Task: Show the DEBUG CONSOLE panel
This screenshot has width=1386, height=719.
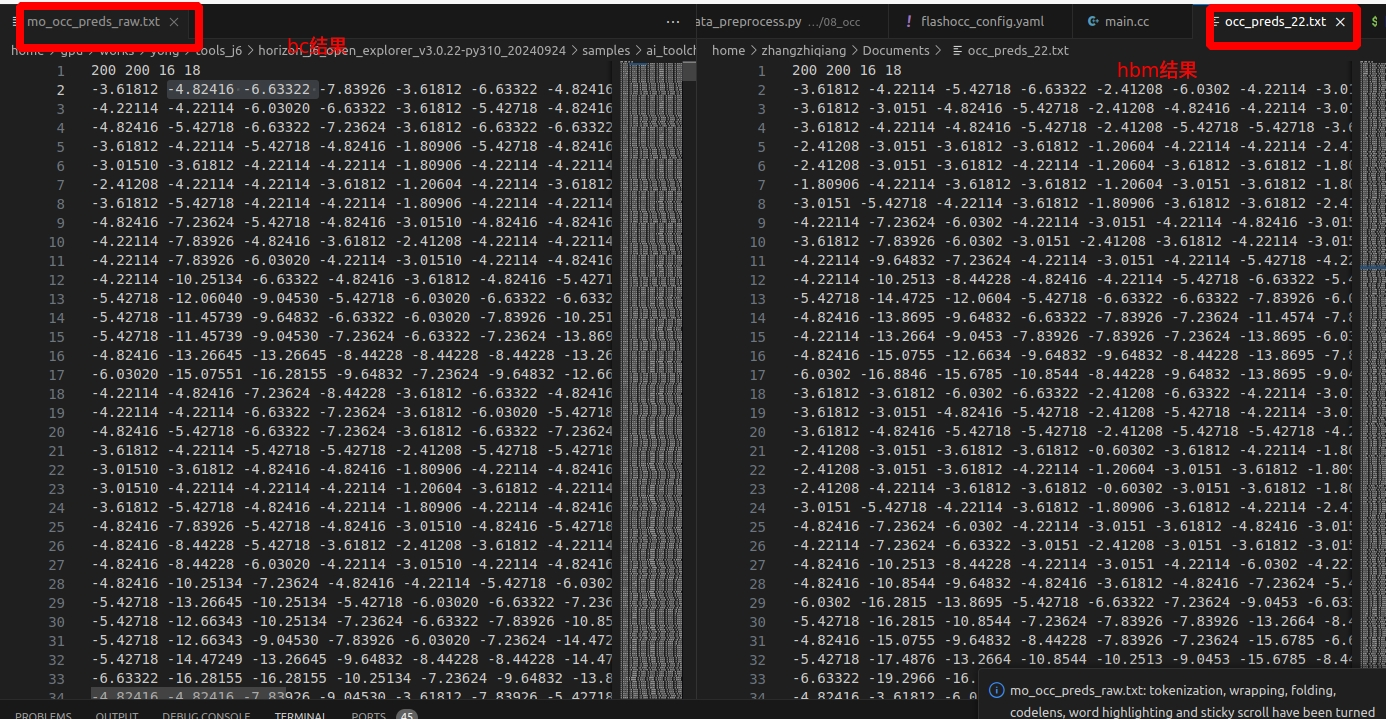Action: 206,714
